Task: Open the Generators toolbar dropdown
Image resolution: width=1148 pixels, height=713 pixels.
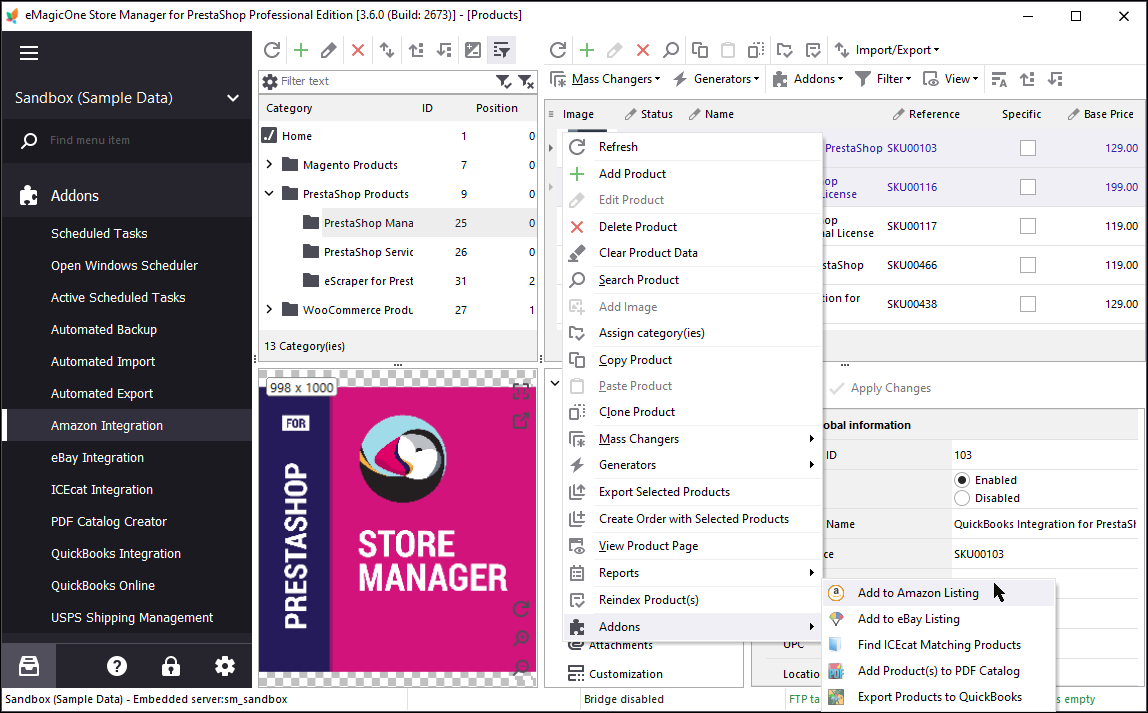Action: coord(717,79)
